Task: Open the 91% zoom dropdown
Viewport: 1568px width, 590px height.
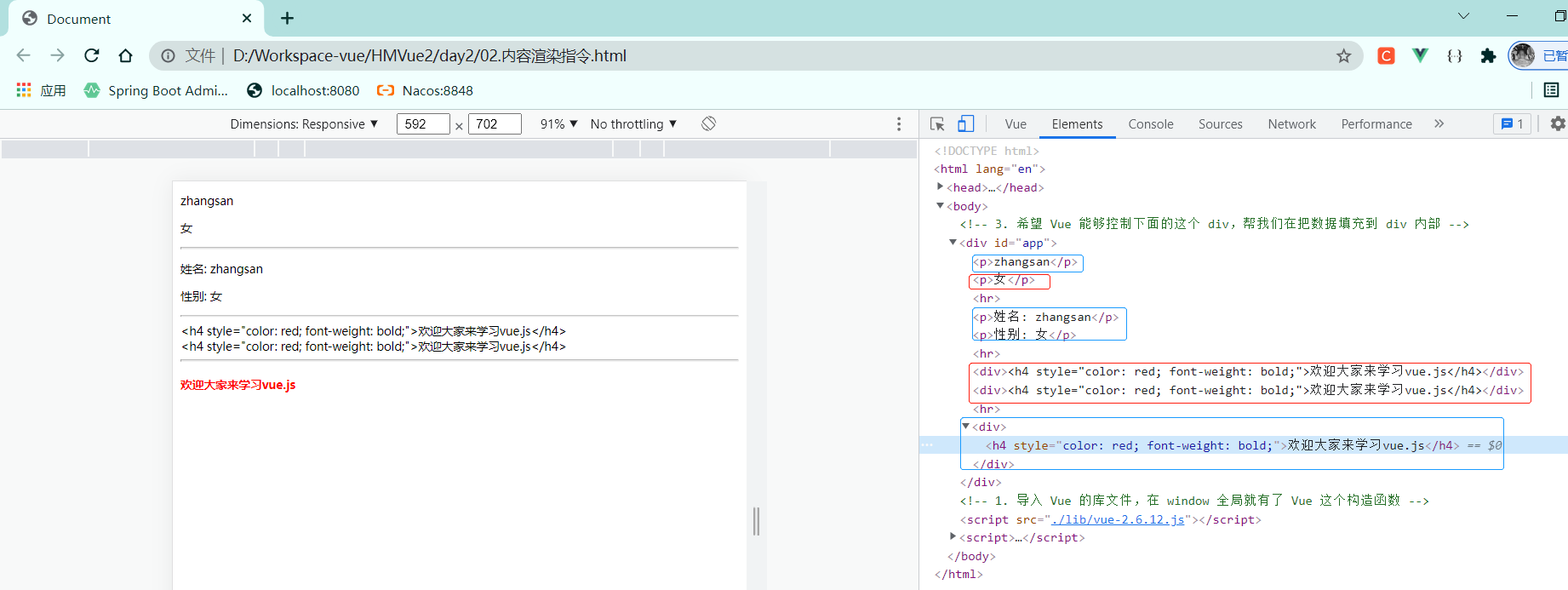Action: point(558,124)
